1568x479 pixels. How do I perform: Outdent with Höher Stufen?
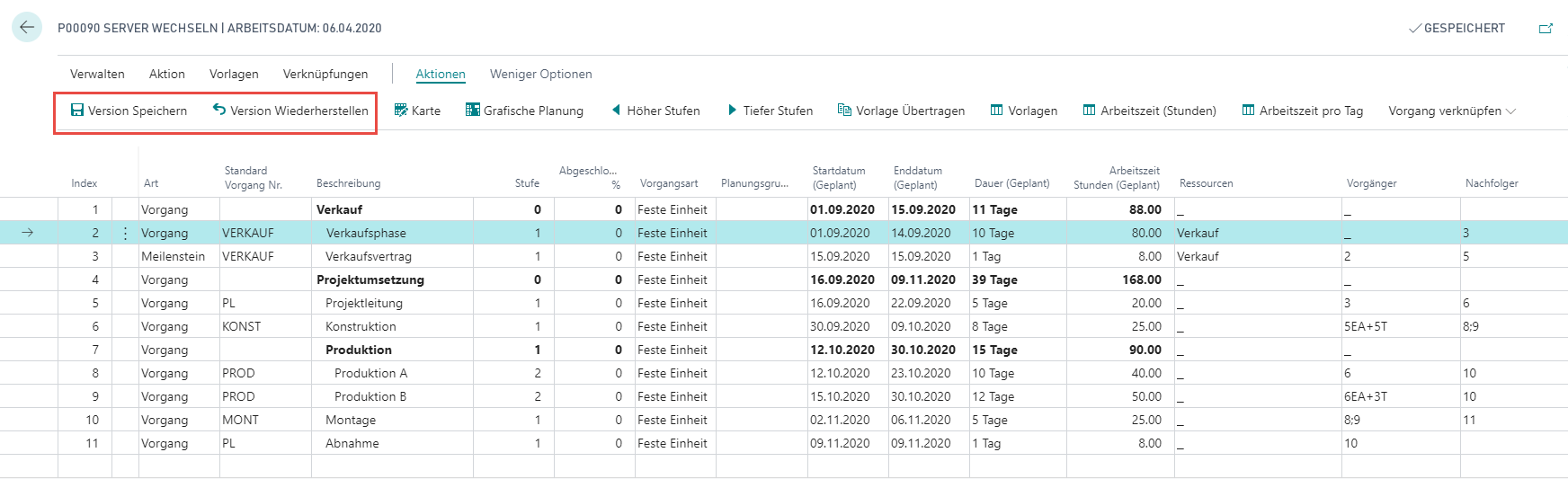click(655, 111)
